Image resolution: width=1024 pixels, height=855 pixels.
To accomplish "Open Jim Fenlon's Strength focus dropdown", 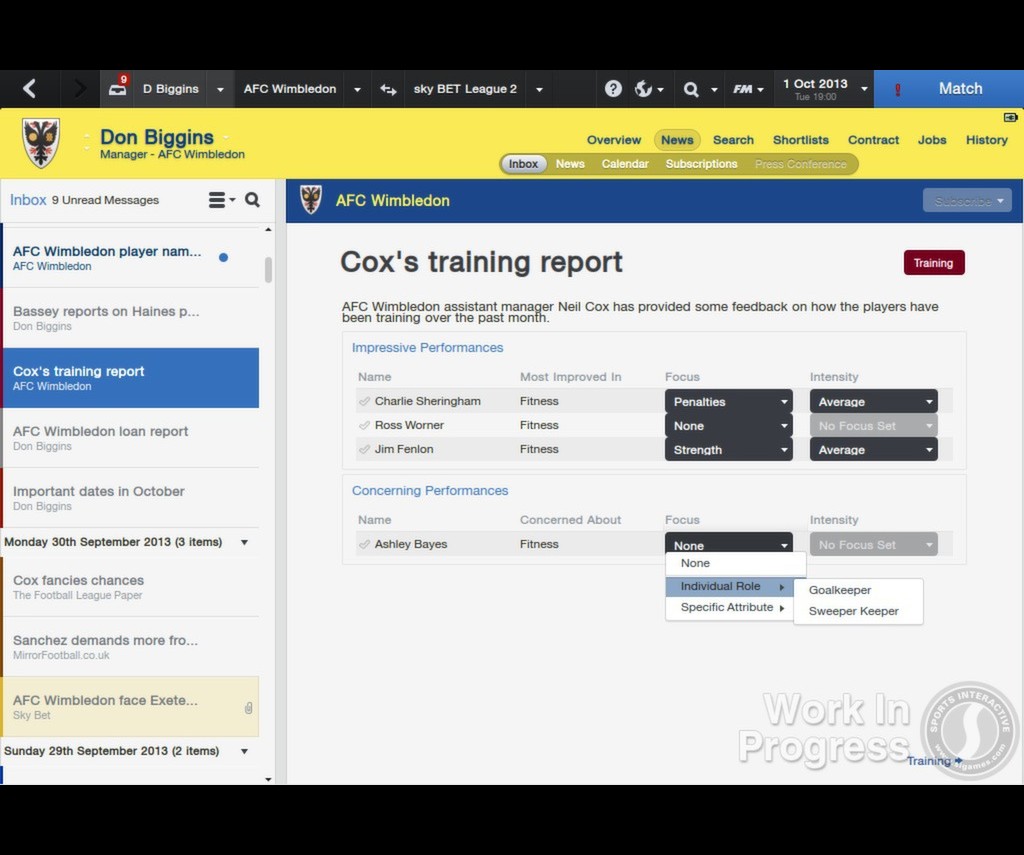I will coord(728,449).
